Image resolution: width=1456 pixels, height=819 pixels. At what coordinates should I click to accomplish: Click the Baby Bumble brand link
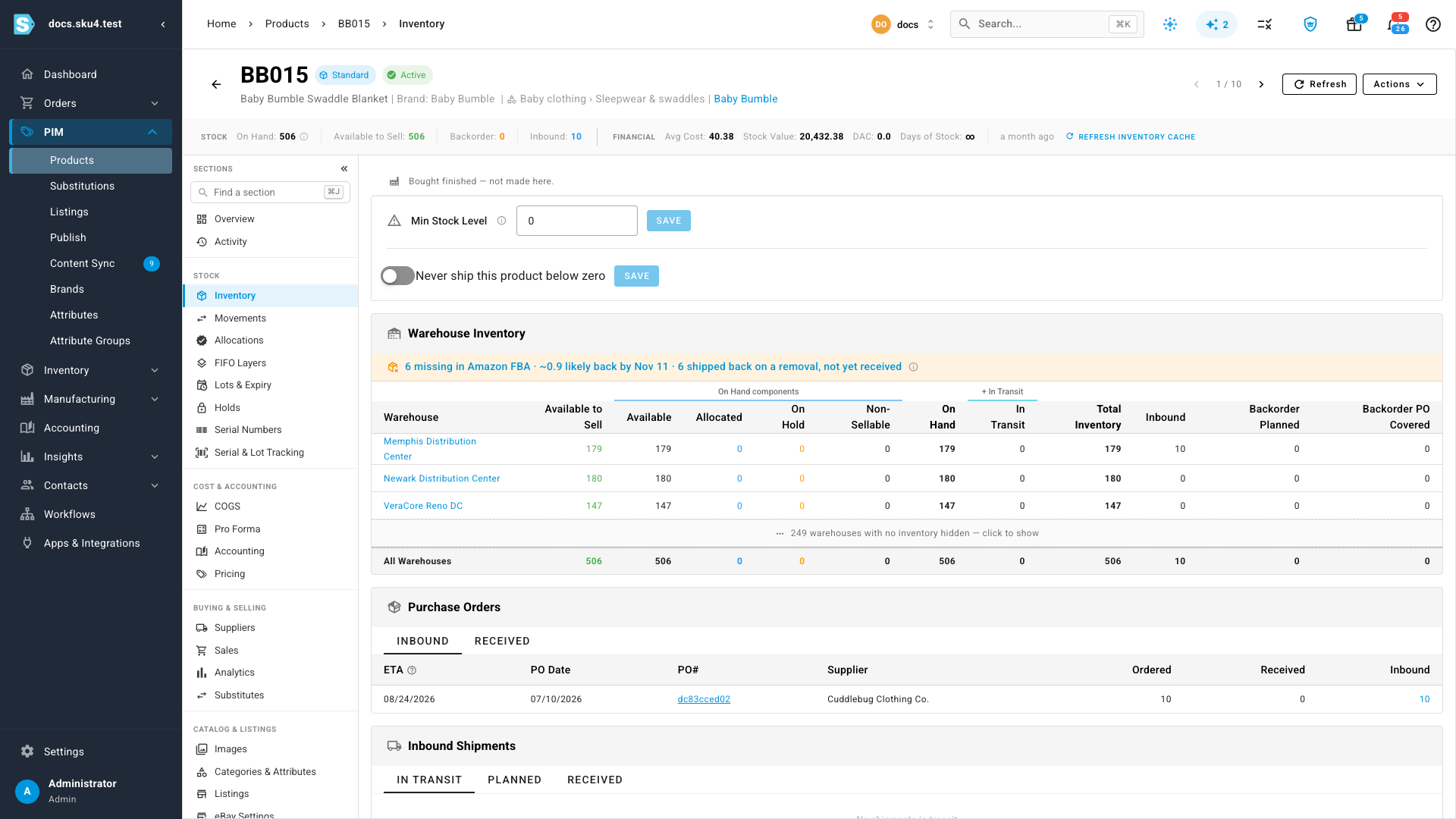(x=745, y=99)
